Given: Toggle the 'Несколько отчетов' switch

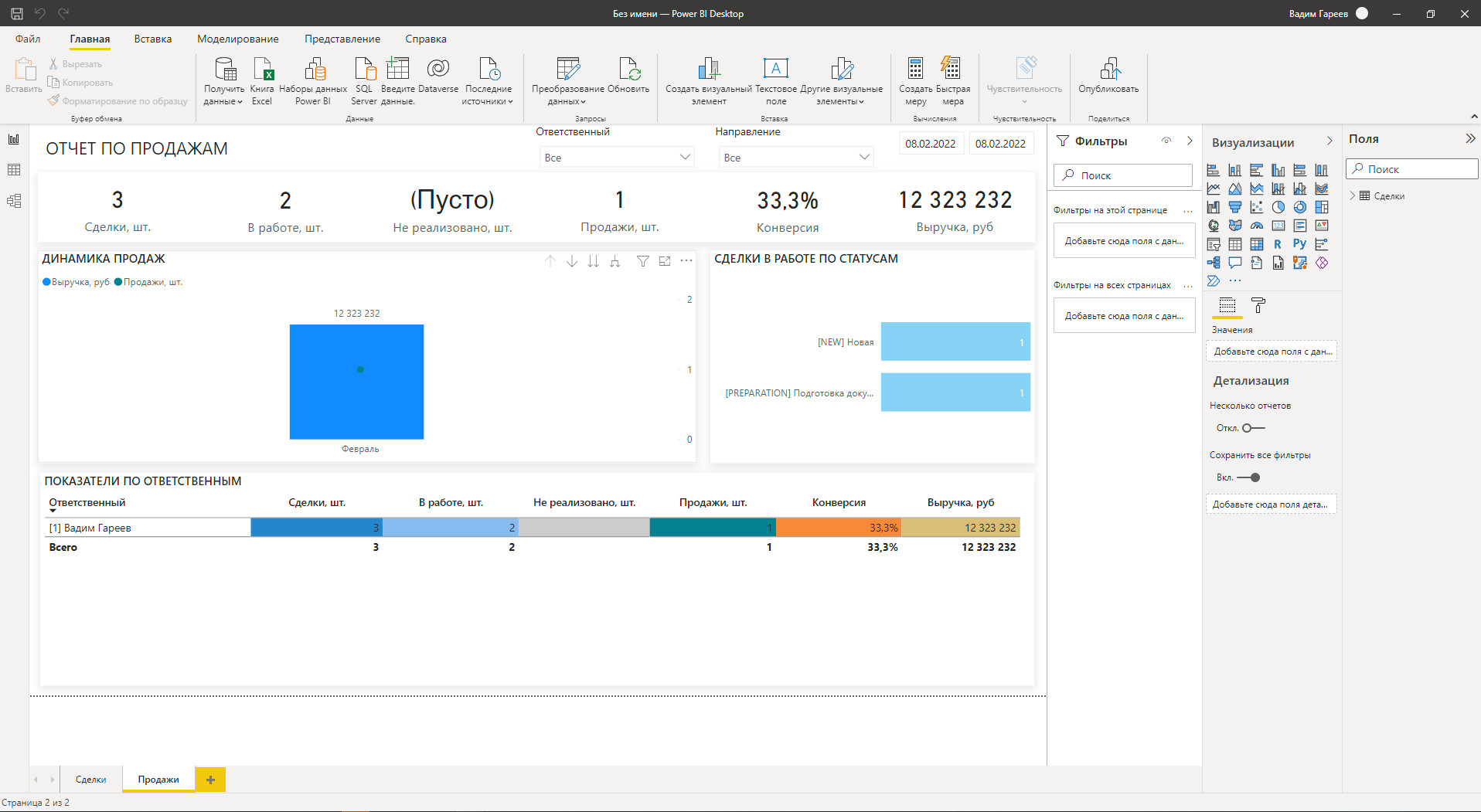Looking at the screenshot, I should [1253, 428].
